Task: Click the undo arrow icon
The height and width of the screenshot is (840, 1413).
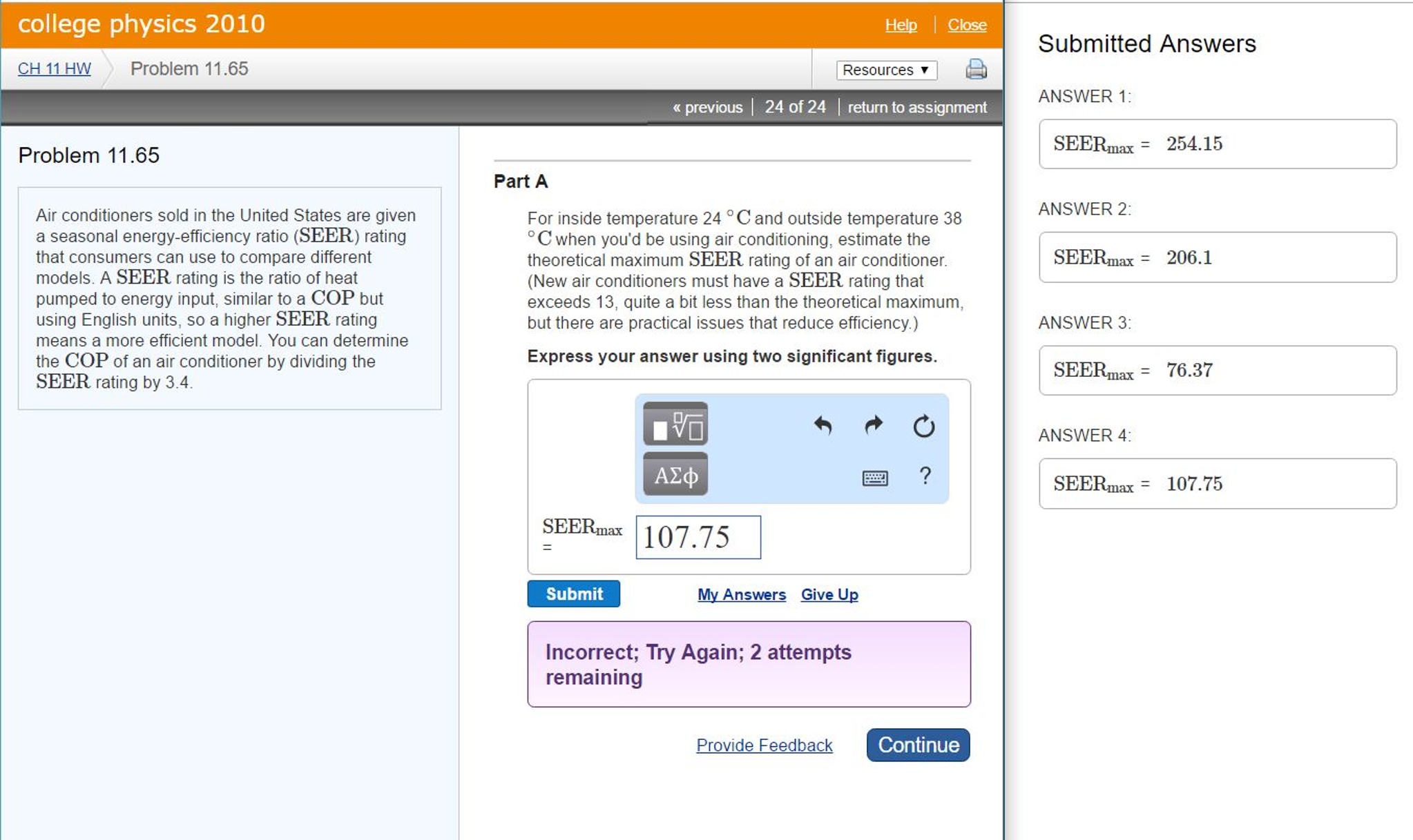Action: coord(823,425)
